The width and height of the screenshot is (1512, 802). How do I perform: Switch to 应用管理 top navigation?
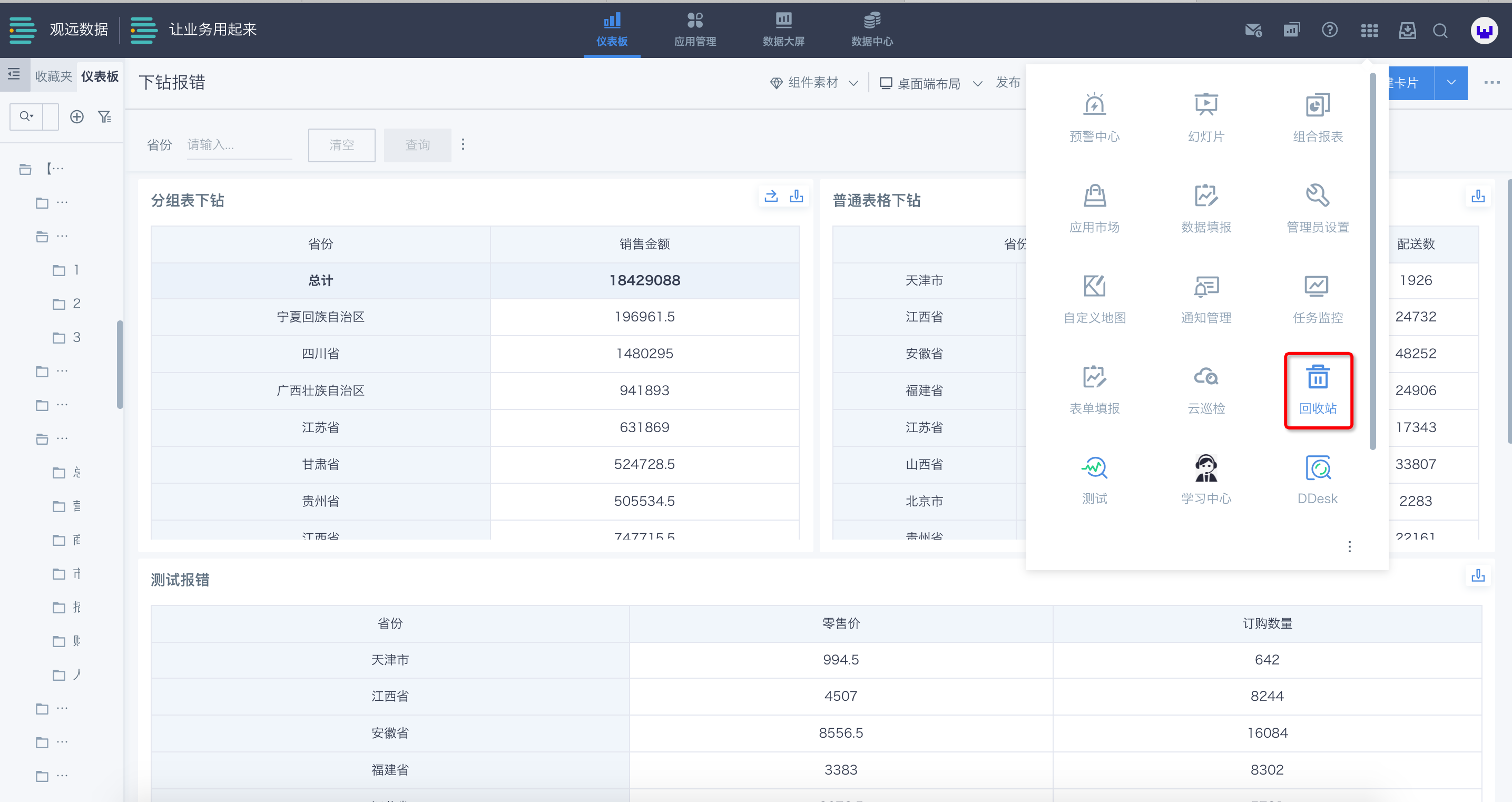click(x=695, y=30)
